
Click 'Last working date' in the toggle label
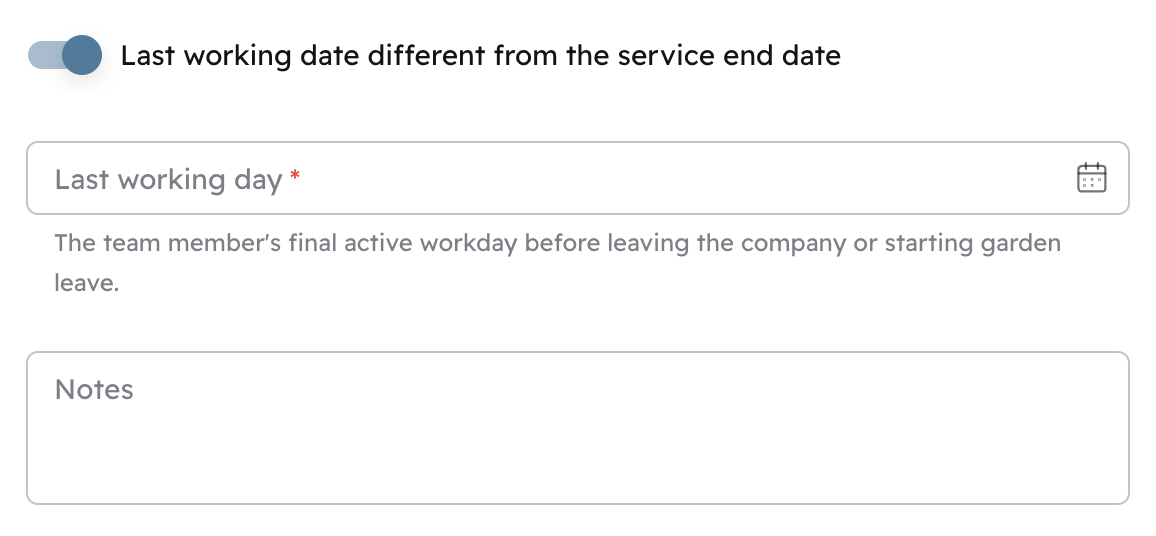tap(239, 56)
